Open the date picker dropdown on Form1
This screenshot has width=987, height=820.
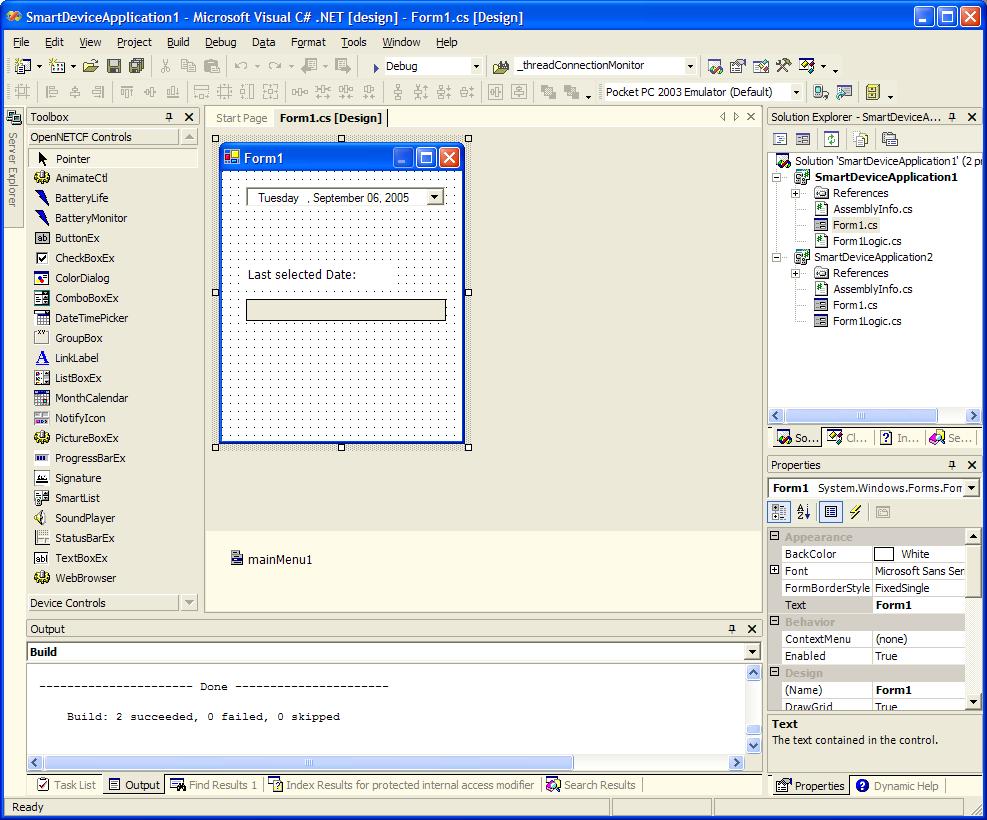pos(434,197)
